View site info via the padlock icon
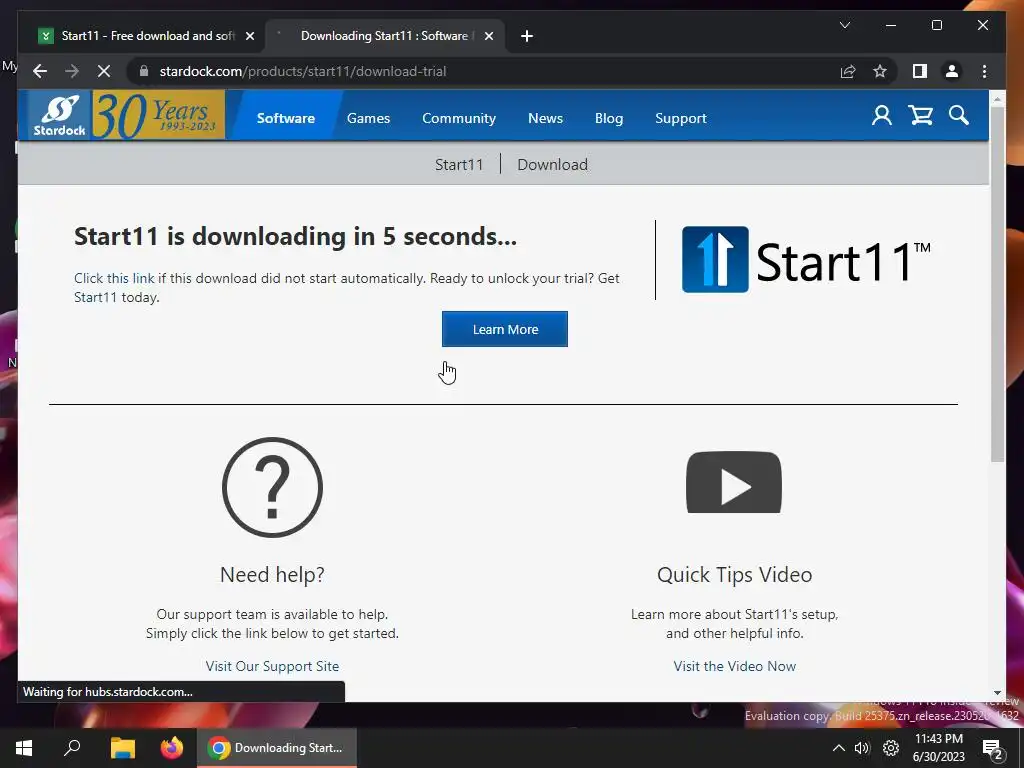This screenshot has height=768, width=1024. [144, 71]
